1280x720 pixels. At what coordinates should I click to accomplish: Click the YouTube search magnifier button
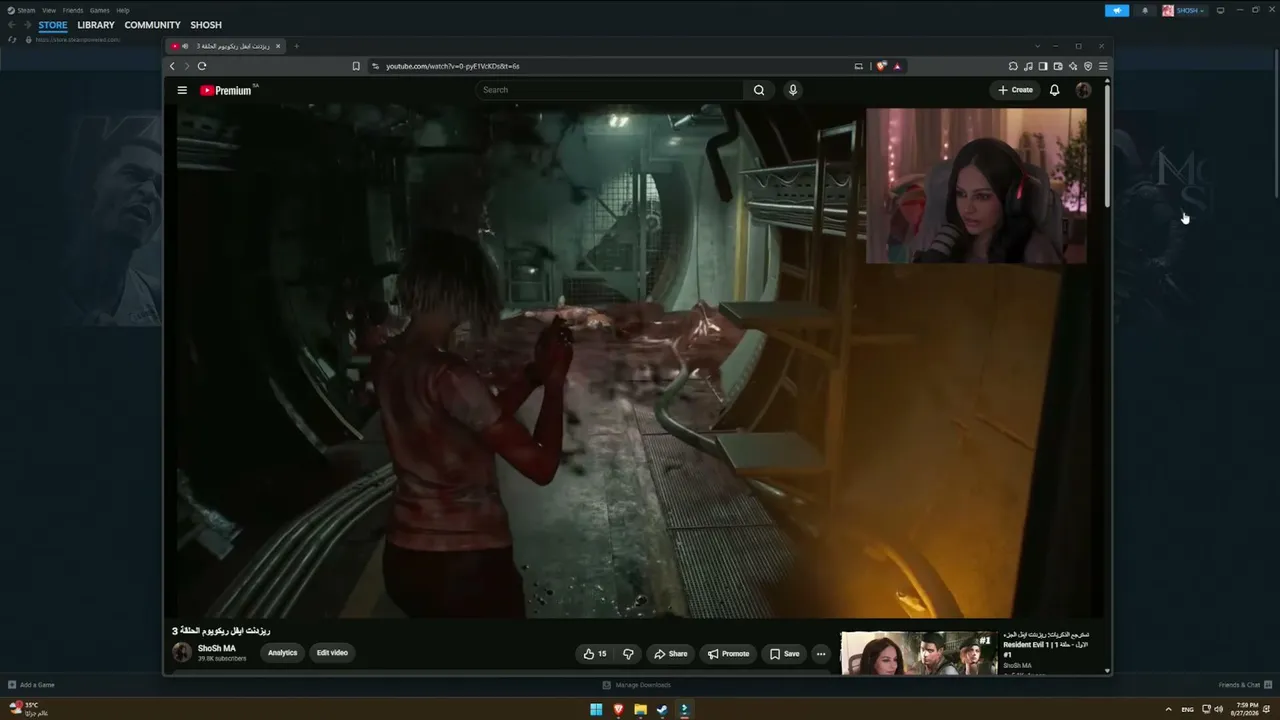[x=759, y=90]
